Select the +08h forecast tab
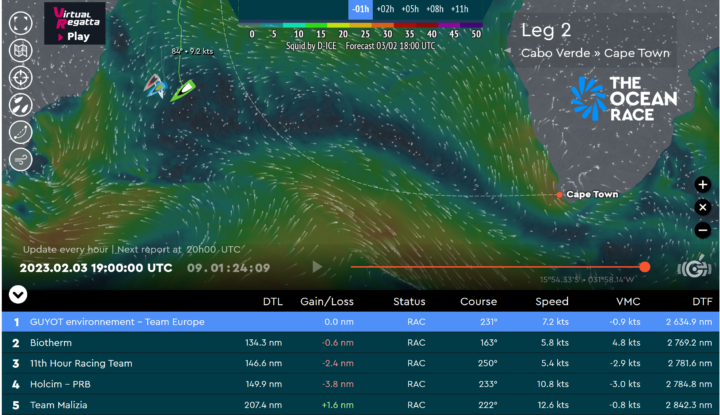Image resolution: width=720 pixels, height=415 pixels. click(x=435, y=9)
